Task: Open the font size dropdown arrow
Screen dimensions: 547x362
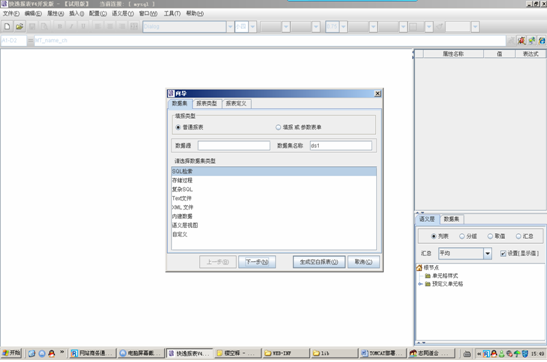Action: (x=253, y=27)
